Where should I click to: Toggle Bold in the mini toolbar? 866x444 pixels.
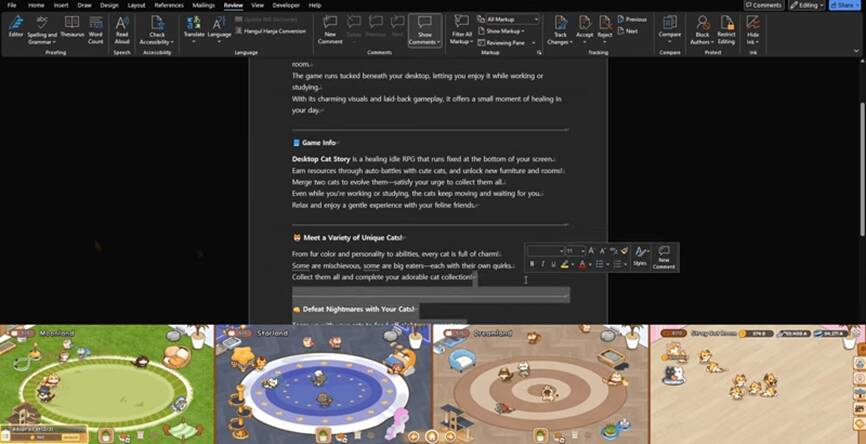pyautogui.click(x=531, y=264)
